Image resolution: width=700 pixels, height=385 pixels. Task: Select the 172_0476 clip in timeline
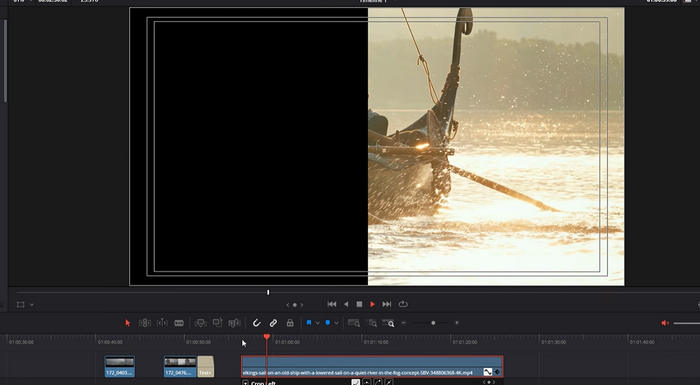180,366
